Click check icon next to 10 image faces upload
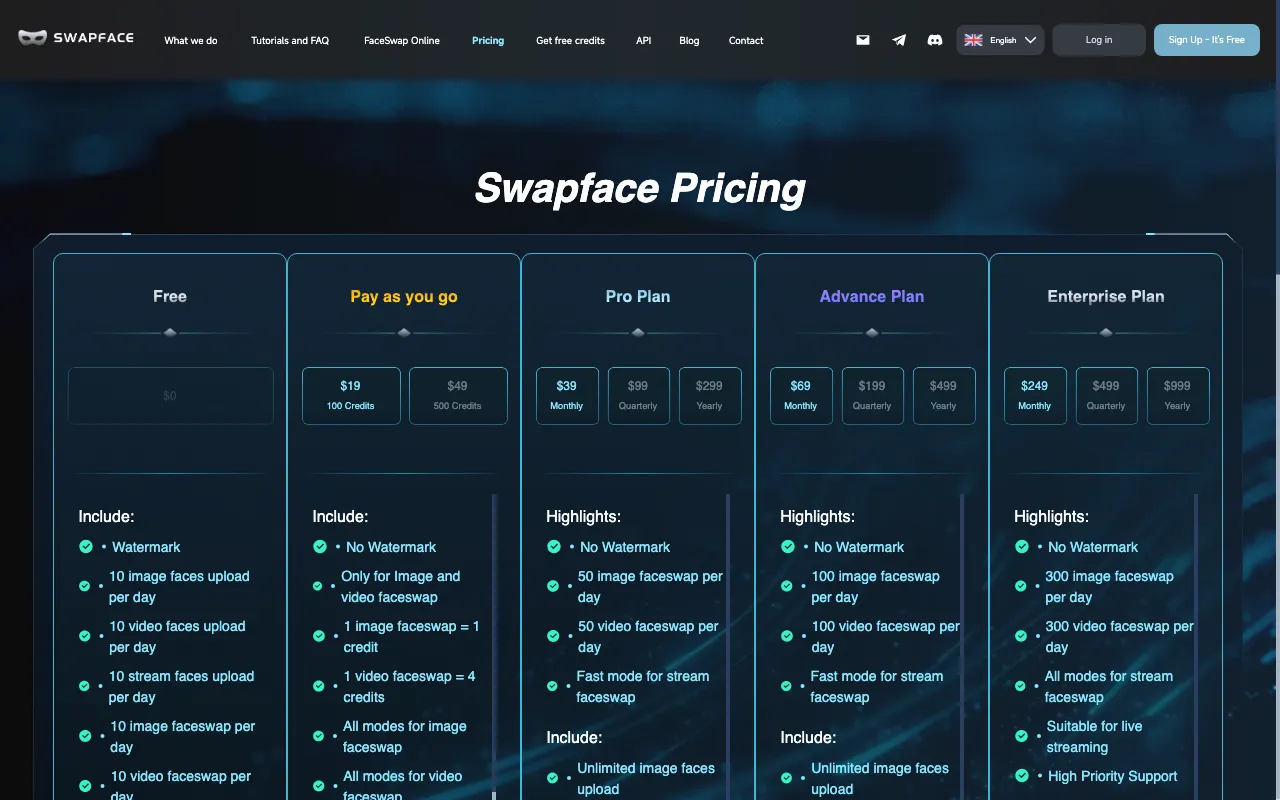This screenshot has height=800, width=1280. click(x=85, y=586)
